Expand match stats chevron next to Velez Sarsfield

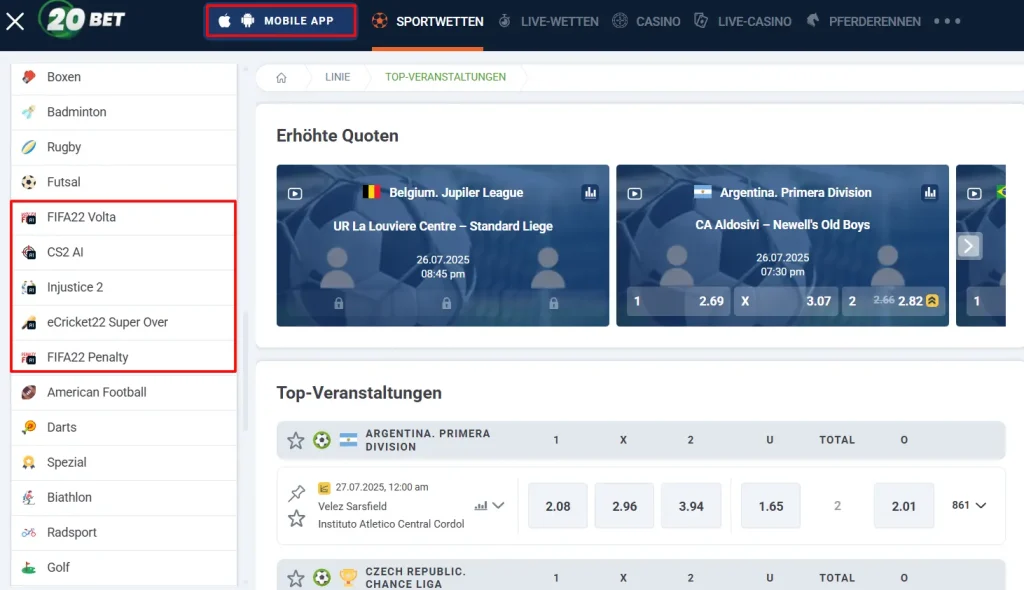(498, 506)
